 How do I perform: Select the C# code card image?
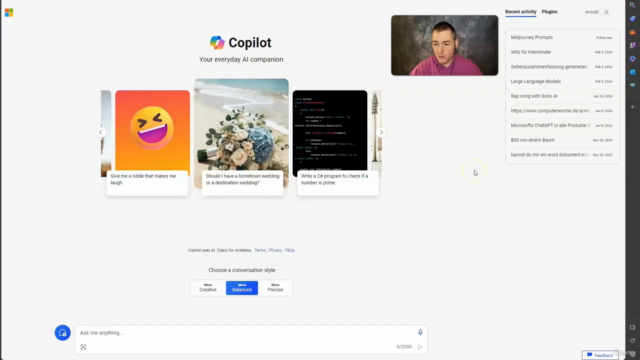click(330, 131)
